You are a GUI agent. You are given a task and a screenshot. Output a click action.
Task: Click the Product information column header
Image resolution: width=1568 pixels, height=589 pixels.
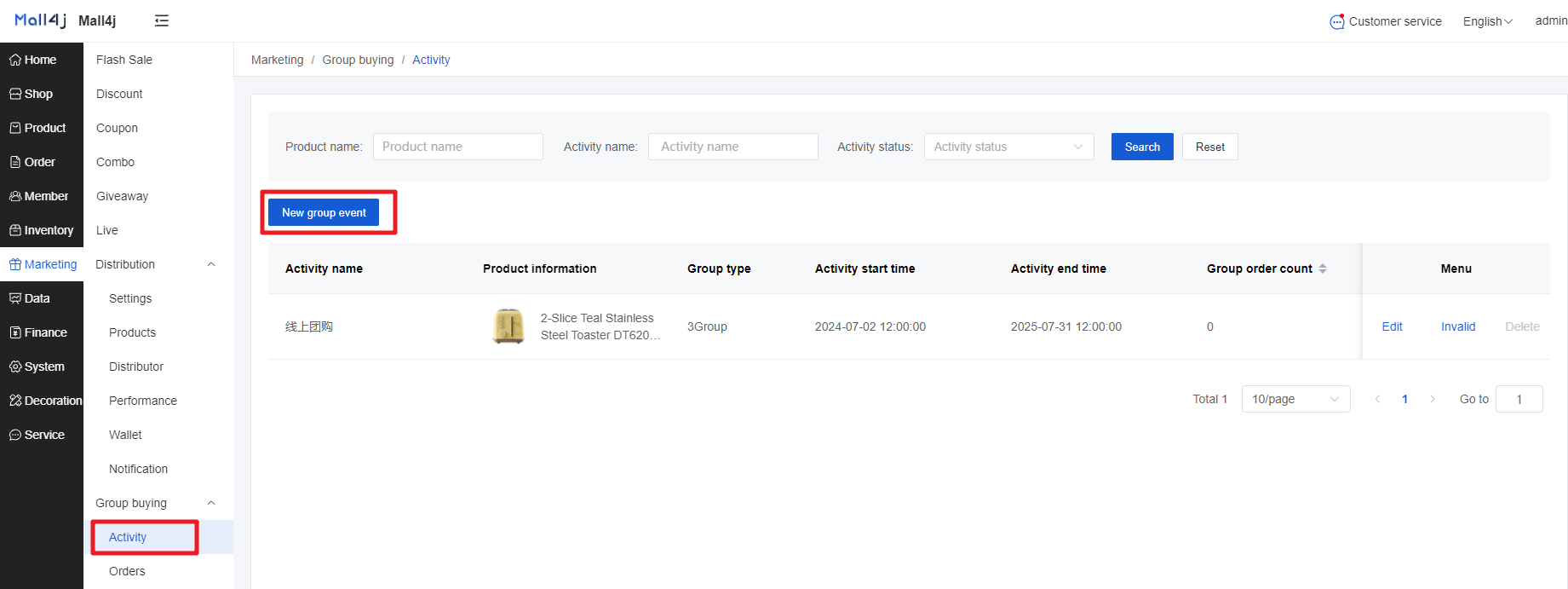540,269
